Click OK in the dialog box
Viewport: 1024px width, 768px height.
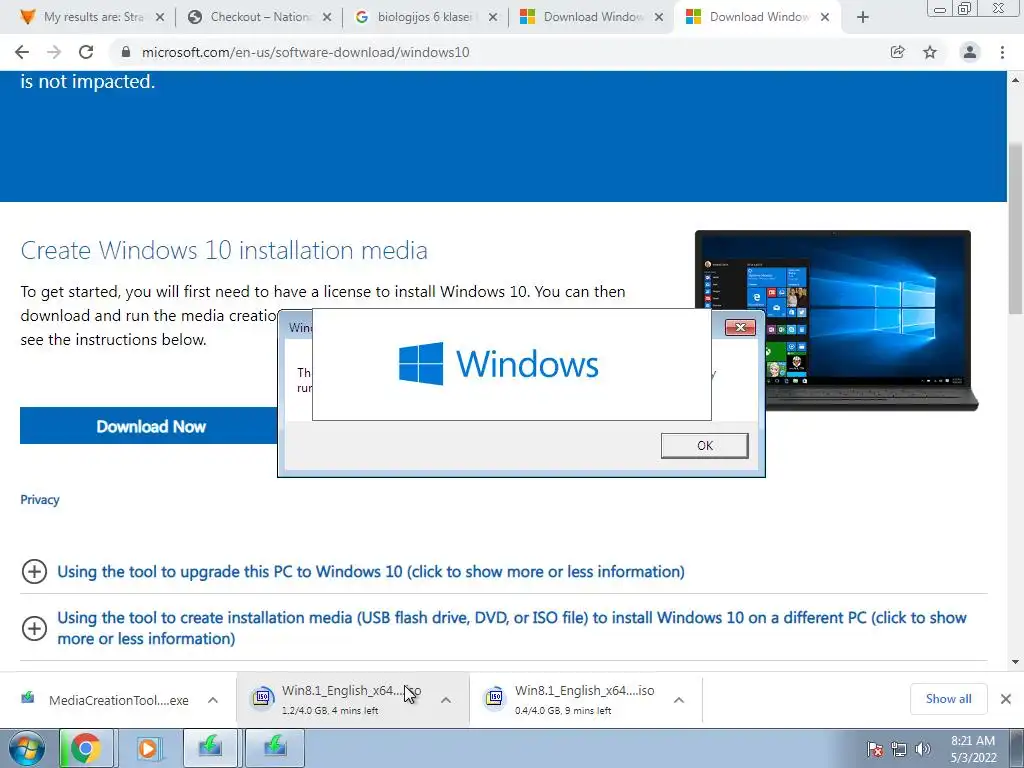point(705,445)
